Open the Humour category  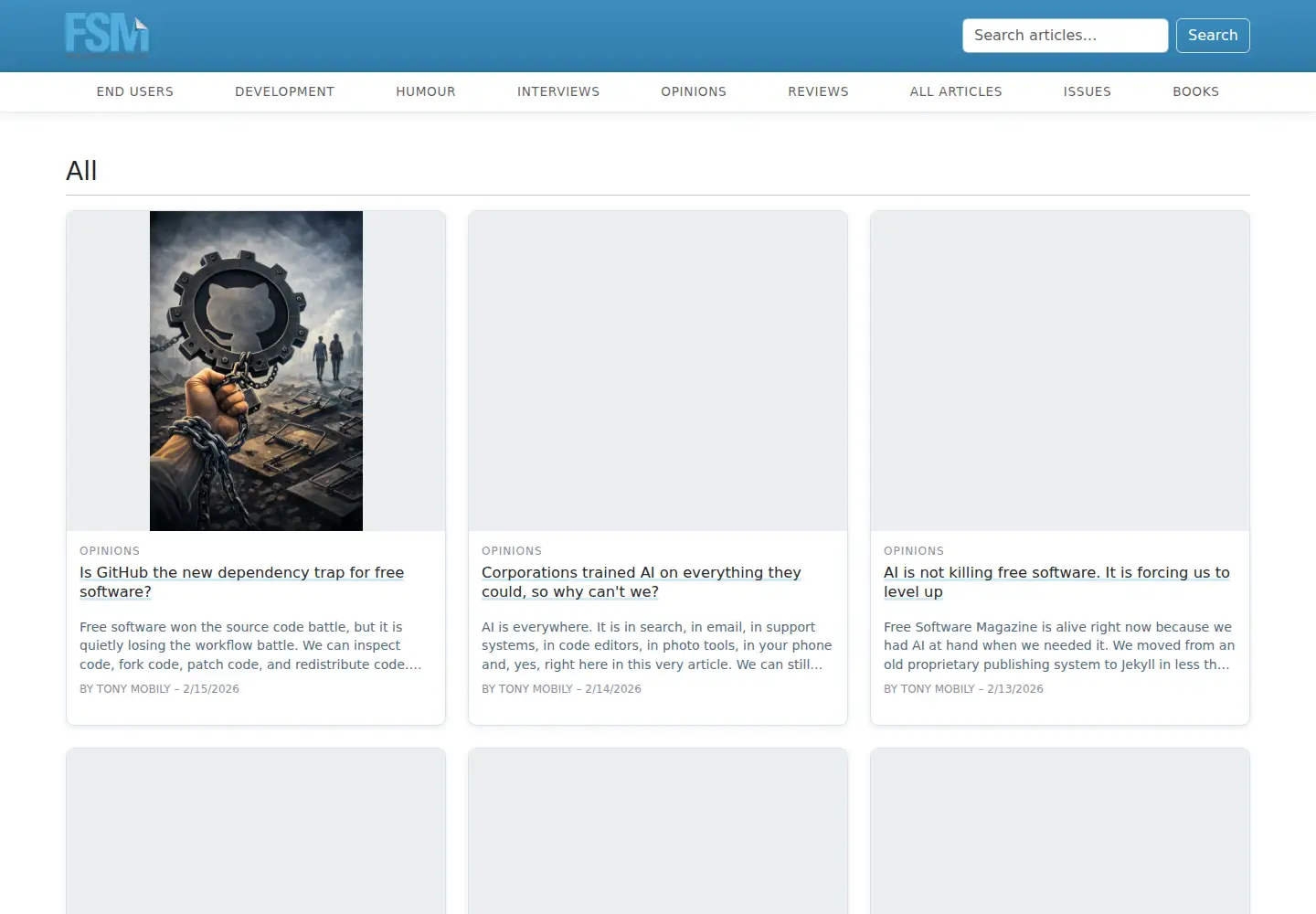click(x=426, y=91)
